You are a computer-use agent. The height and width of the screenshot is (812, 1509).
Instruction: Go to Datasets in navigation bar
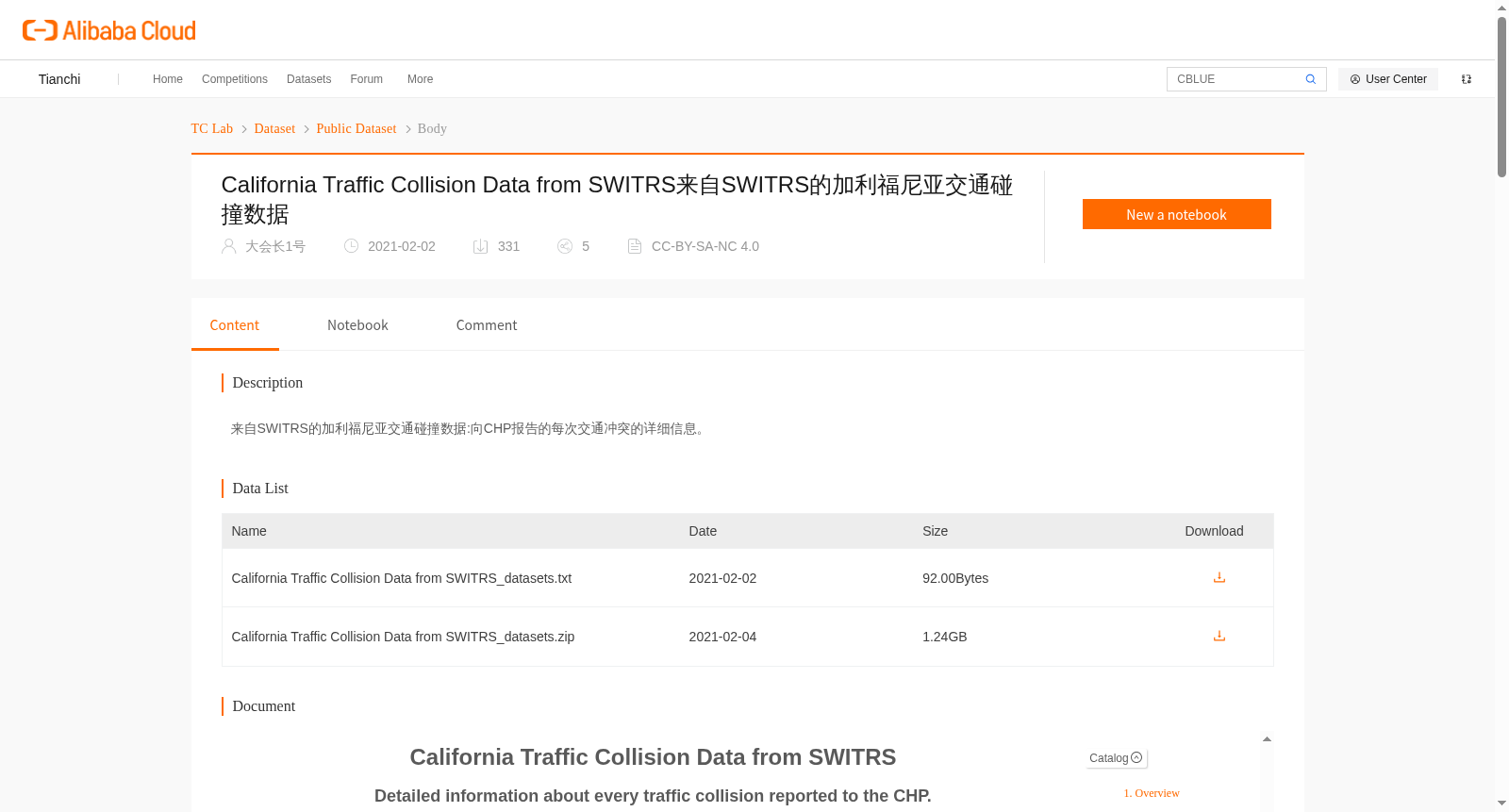coord(309,79)
